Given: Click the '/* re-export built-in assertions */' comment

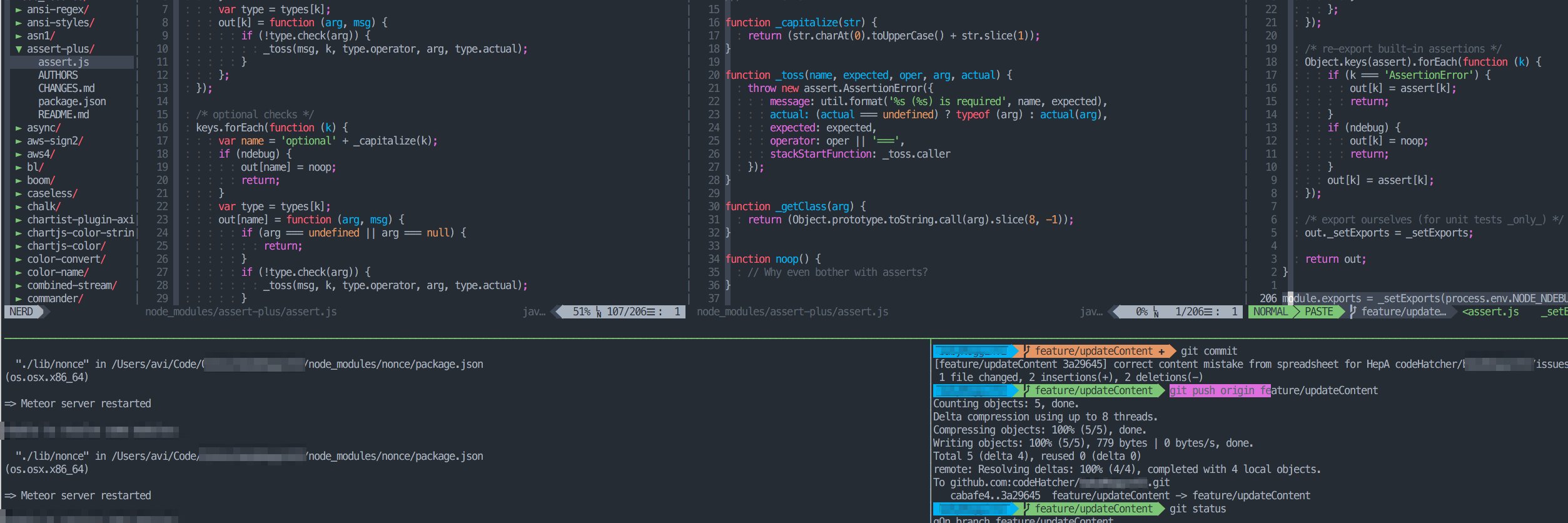Looking at the screenshot, I should (1403, 49).
